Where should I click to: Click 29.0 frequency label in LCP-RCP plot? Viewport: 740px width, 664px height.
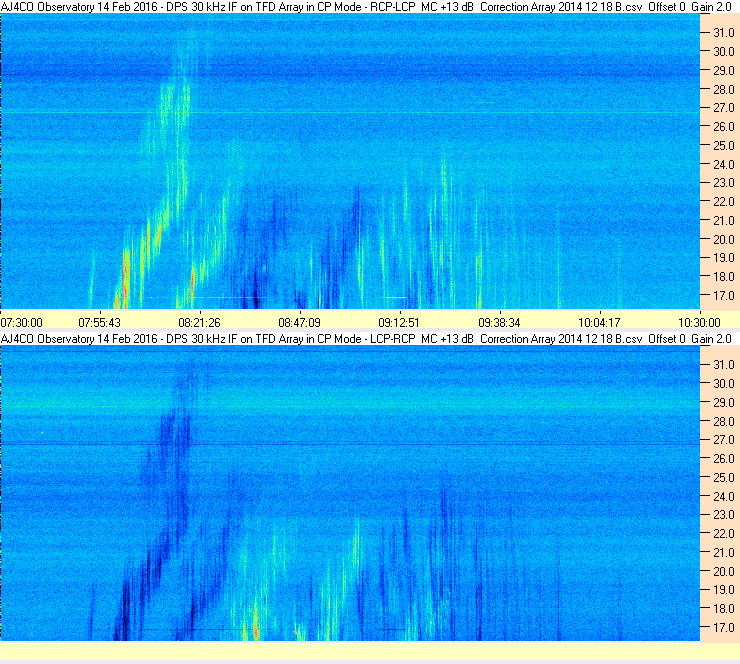click(724, 403)
